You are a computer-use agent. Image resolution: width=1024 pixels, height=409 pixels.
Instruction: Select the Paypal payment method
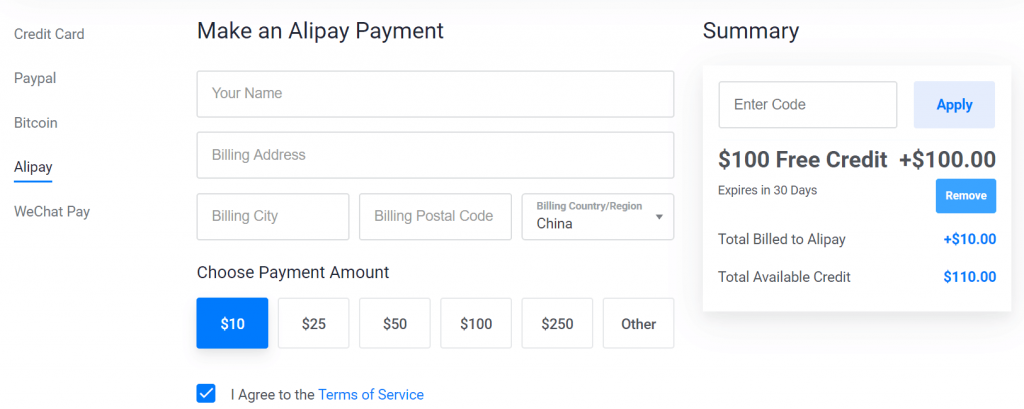[34, 78]
